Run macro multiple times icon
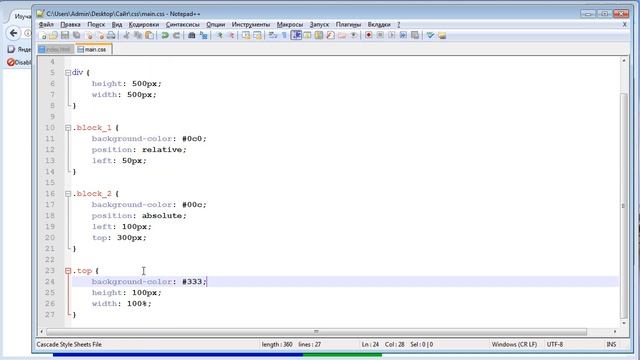Image resolution: width=640 pixels, height=360 pixels. coord(403,36)
